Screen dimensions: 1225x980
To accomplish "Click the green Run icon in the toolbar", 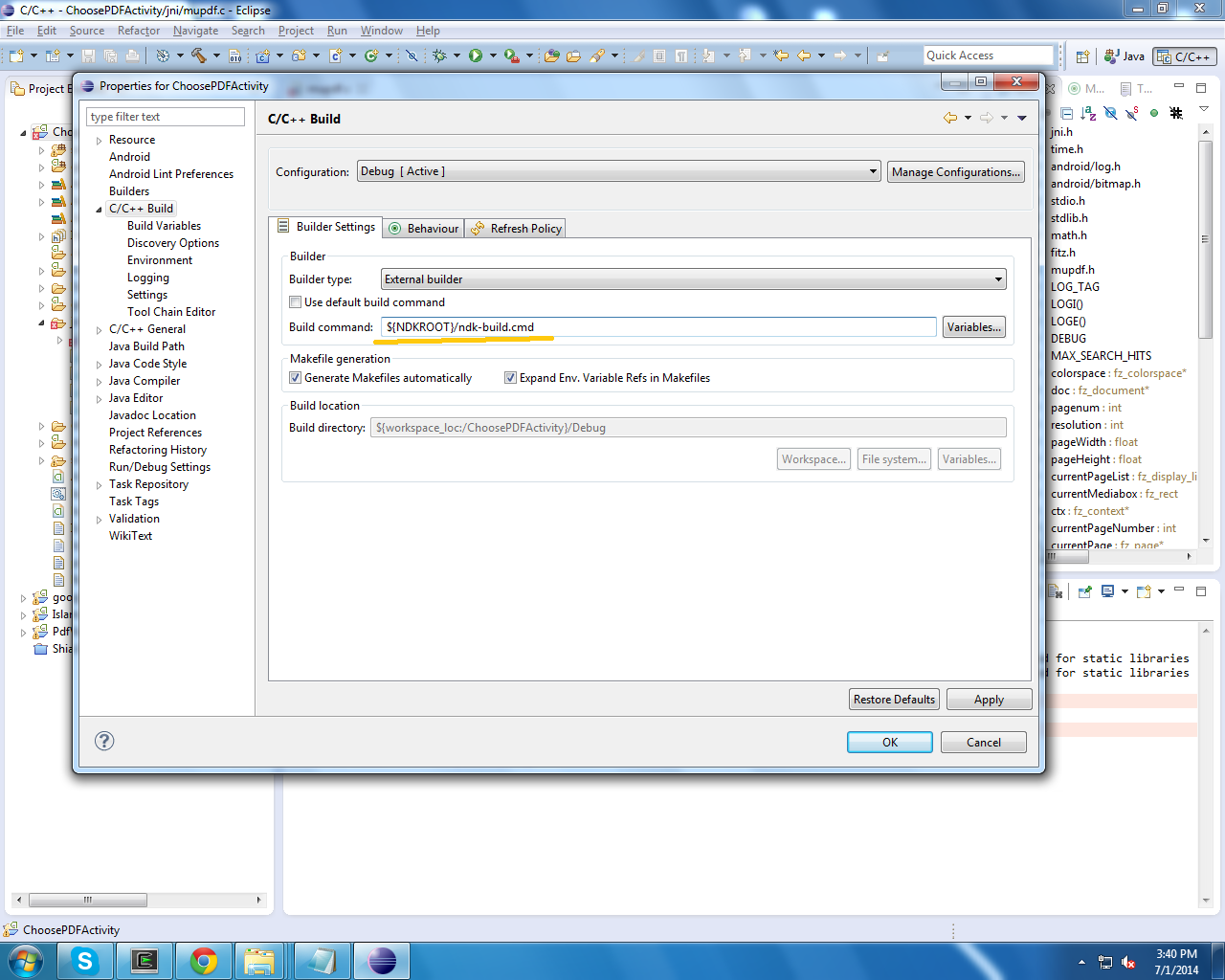I will [x=476, y=56].
